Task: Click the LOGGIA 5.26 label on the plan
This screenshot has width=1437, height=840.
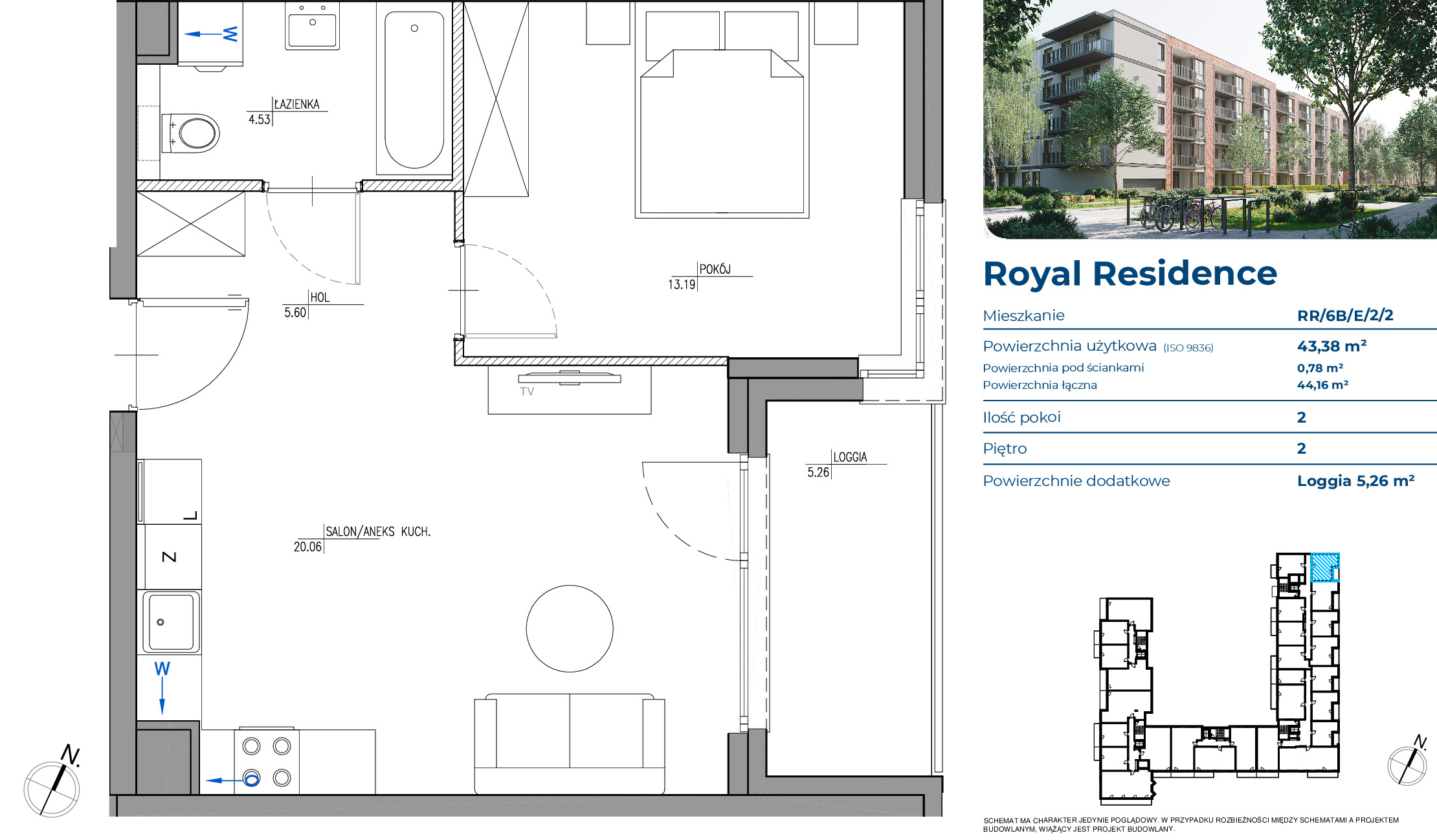Action: point(846,464)
